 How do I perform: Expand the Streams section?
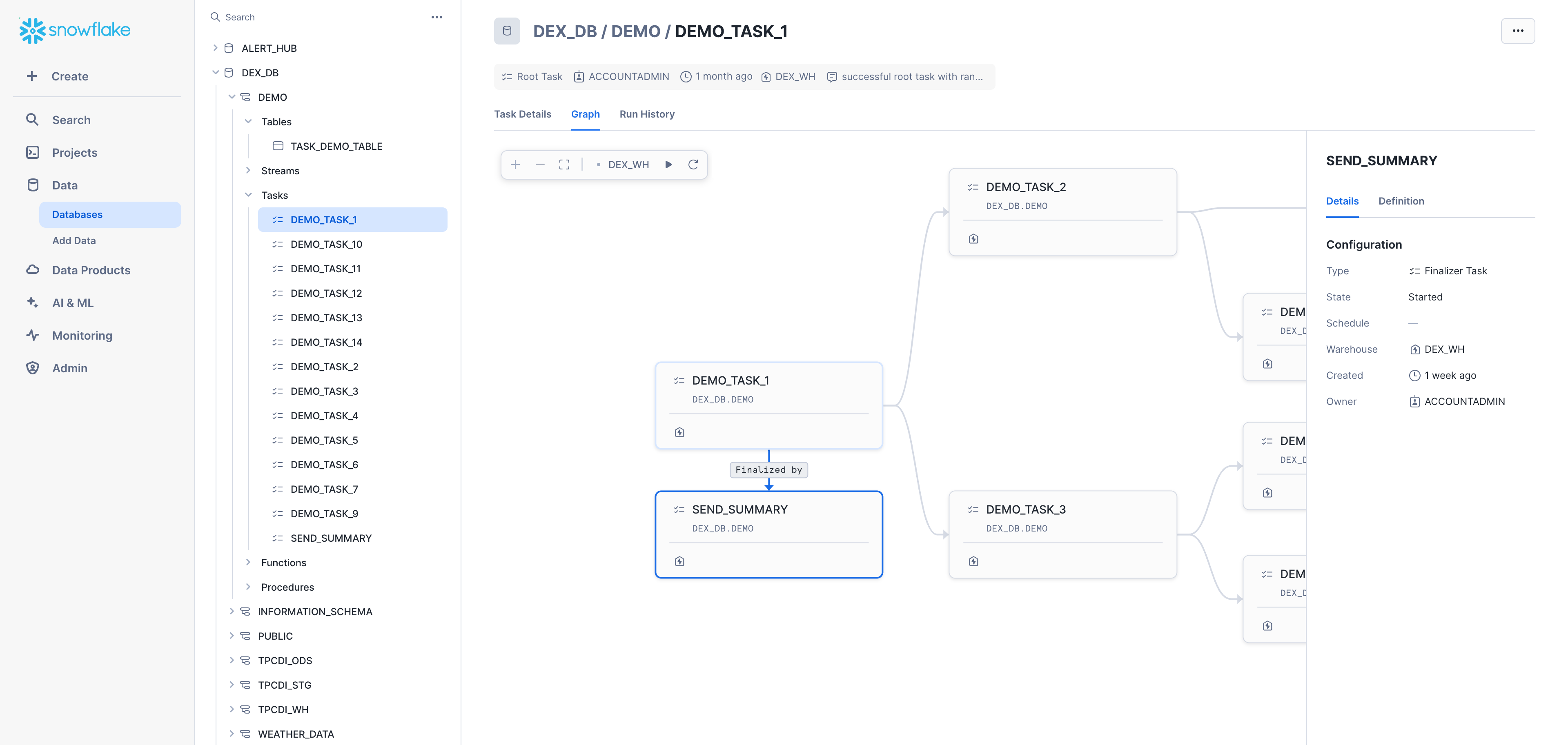coord(248,170)
